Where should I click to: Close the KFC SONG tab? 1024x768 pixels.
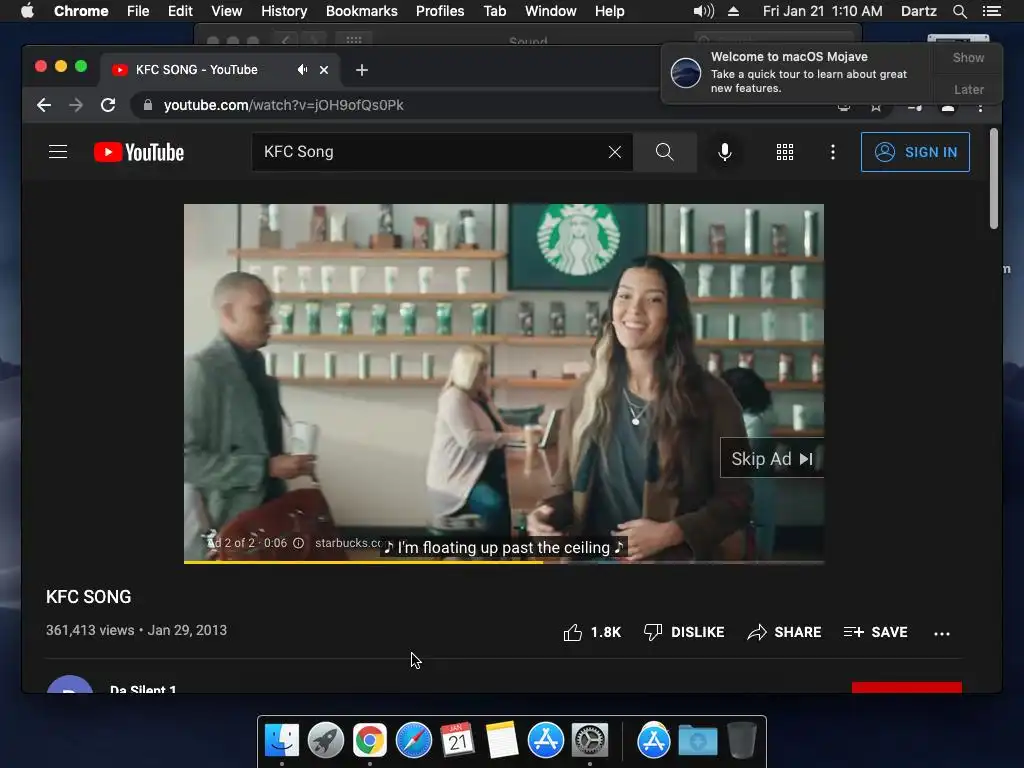pos(324,70)
